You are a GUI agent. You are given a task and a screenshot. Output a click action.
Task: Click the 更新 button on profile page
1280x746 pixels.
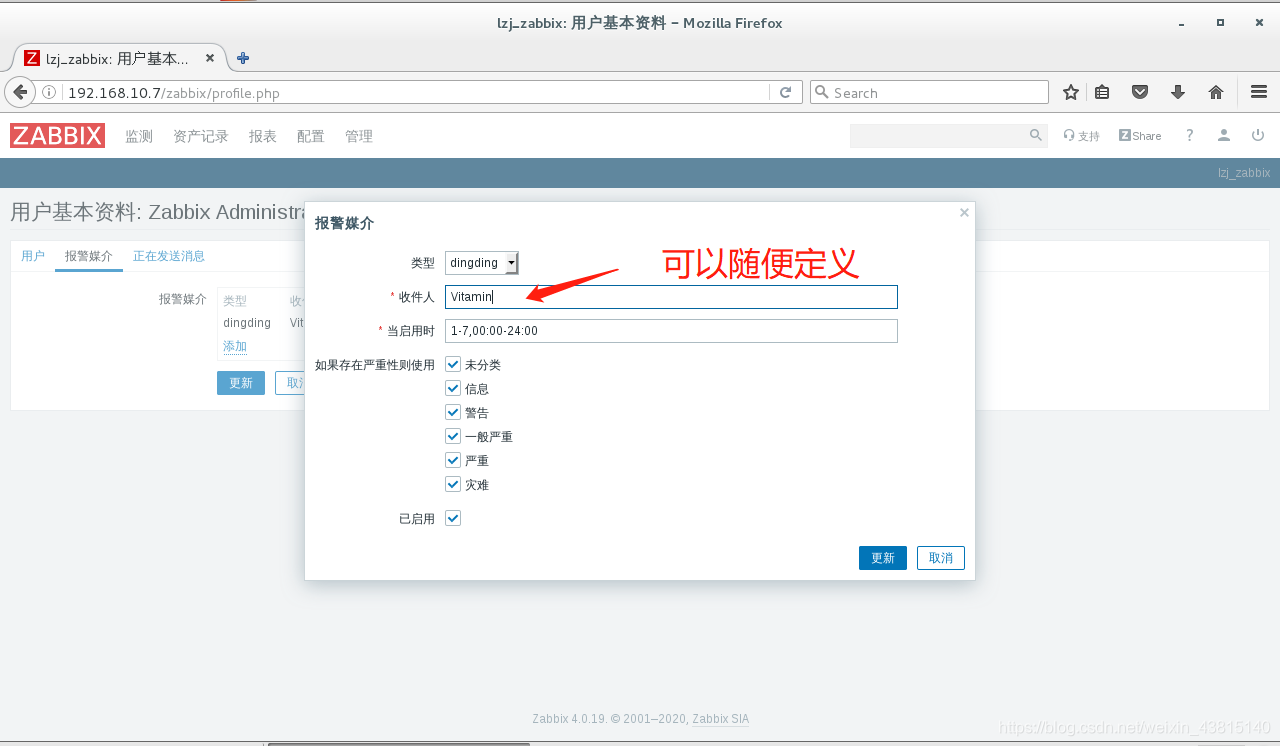tap(241, 383)
